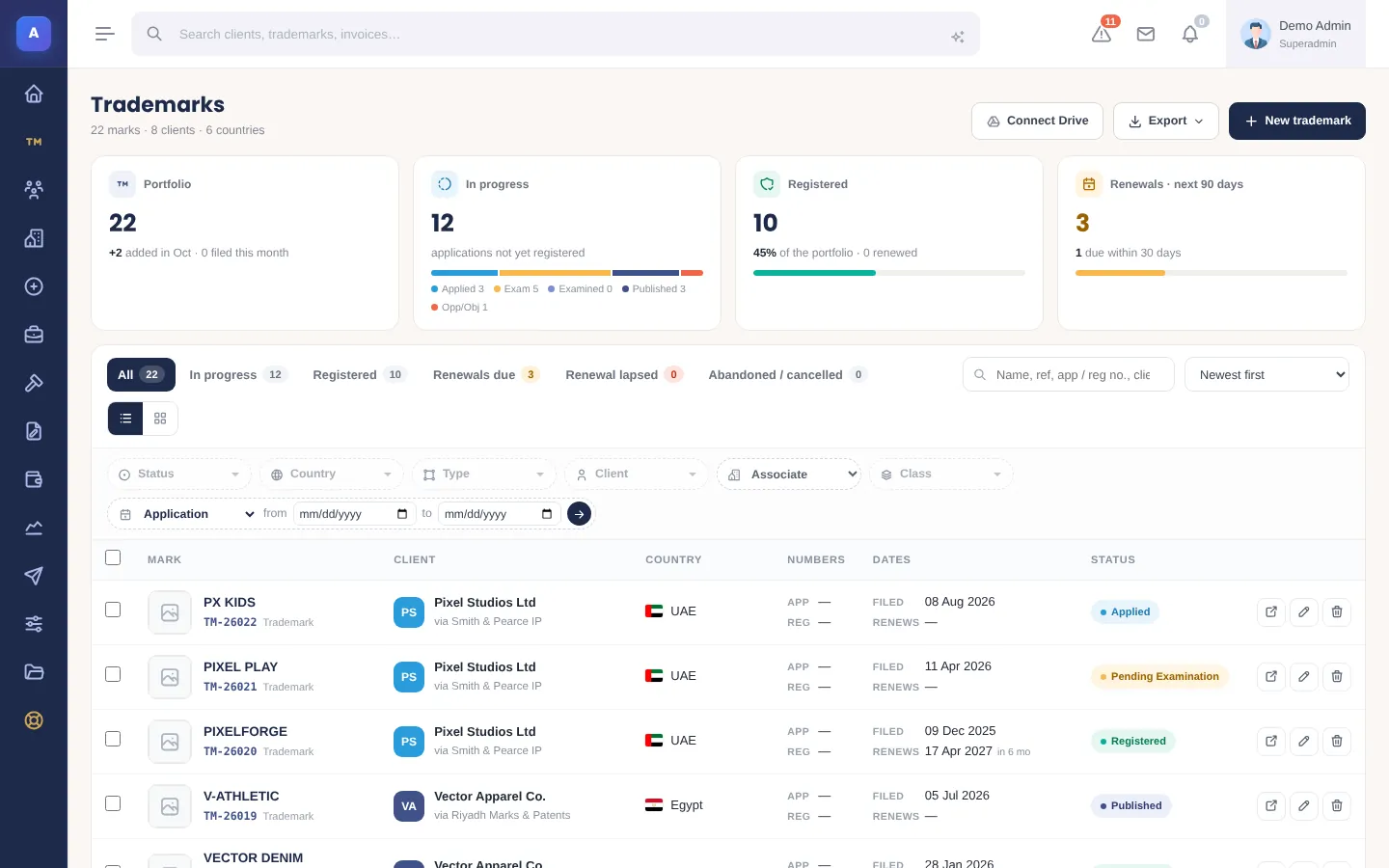Click the New trademark button
The width and height of the screenshot is (1389, 868).
[x=1297, y=121]
